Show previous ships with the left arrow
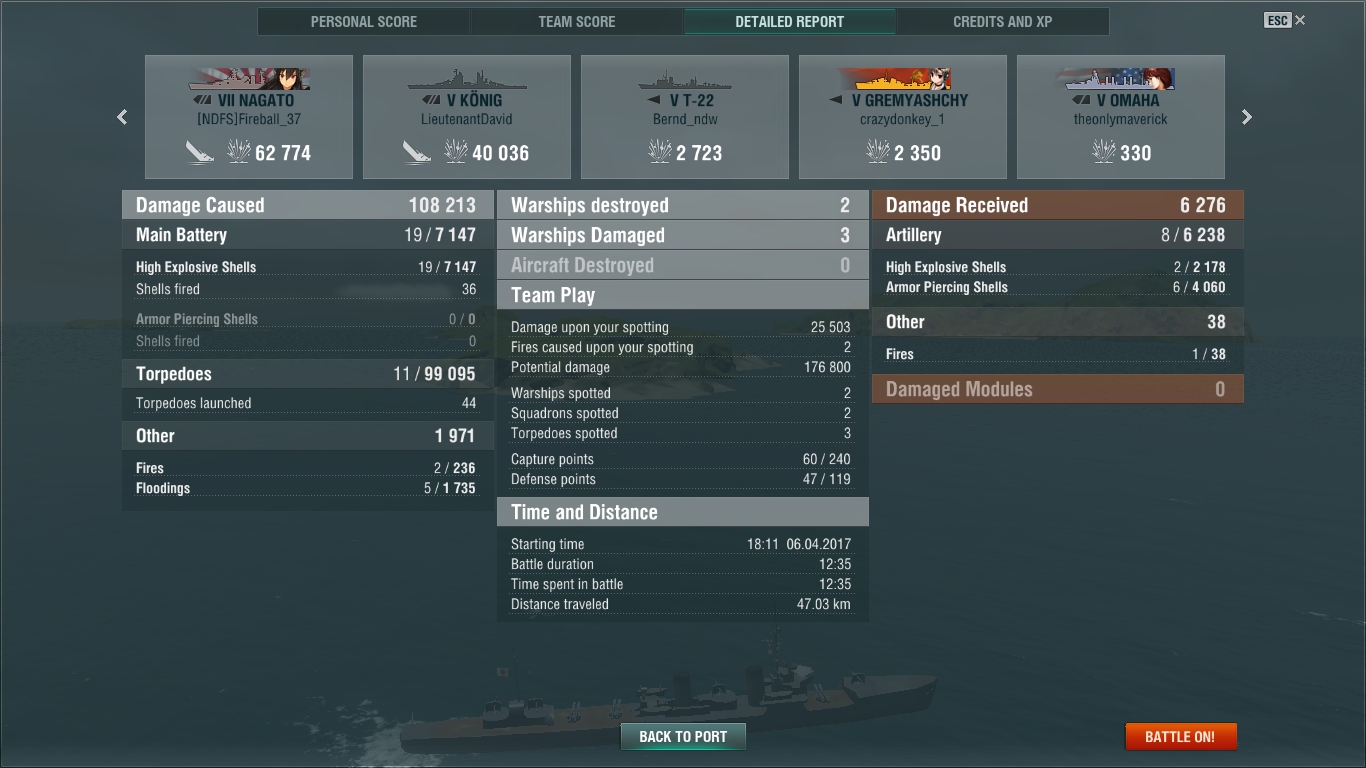The height and width of the screenshot is (768, 1366). [122, 117]
